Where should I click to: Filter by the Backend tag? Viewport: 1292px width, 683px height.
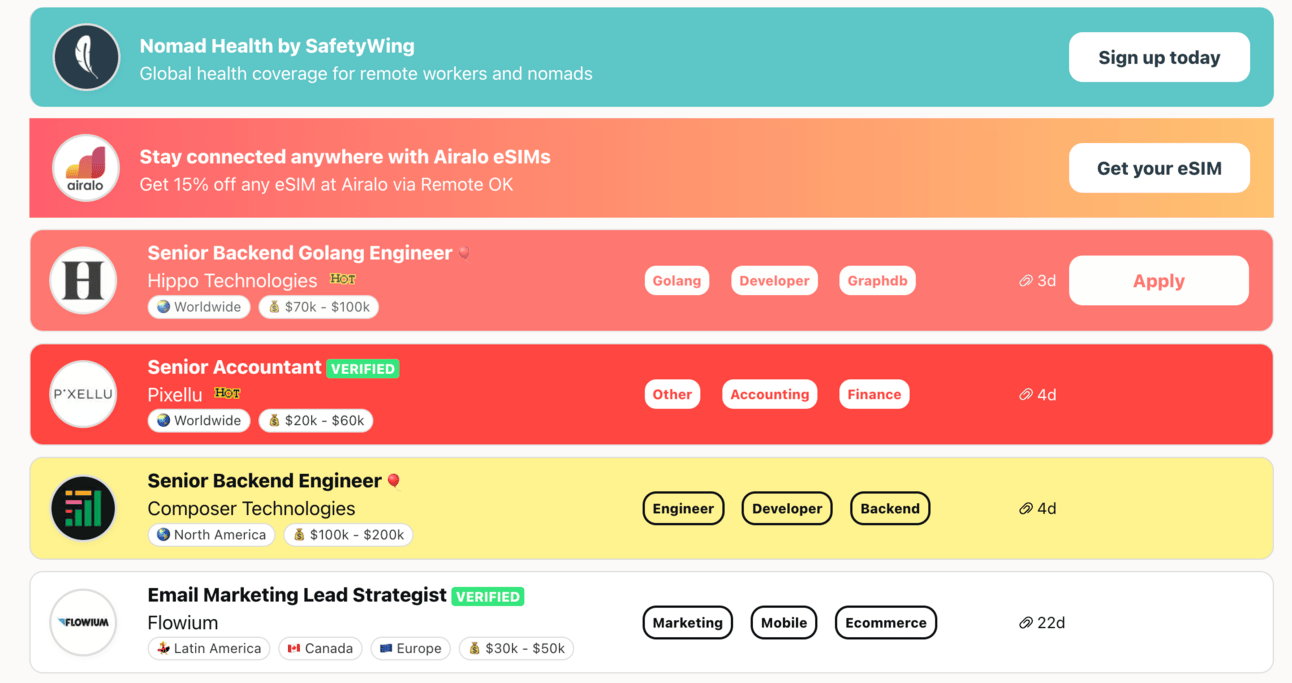pyautogui.click(x=890, y=508)
